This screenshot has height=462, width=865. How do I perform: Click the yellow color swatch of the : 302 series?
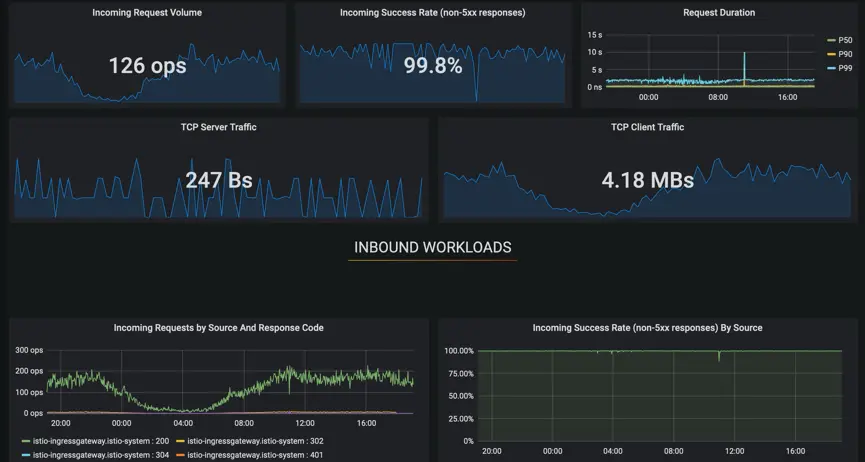(180, 441)
